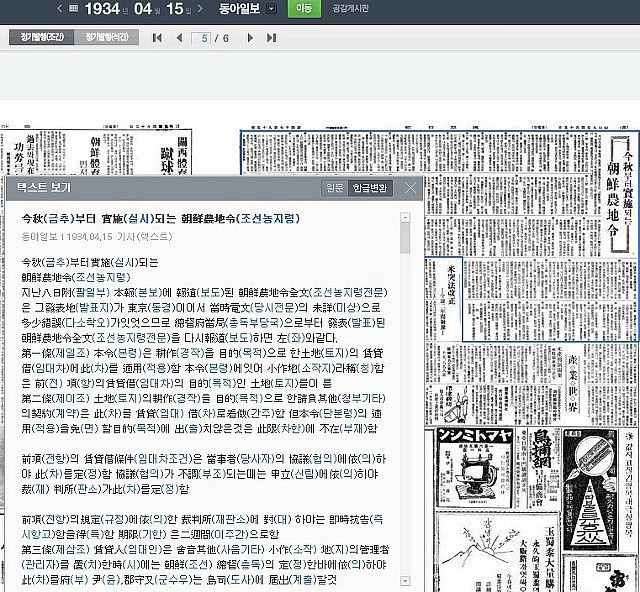Click the 朝鮮體育 article on left page
640x592 pixels.
(93, 155)
